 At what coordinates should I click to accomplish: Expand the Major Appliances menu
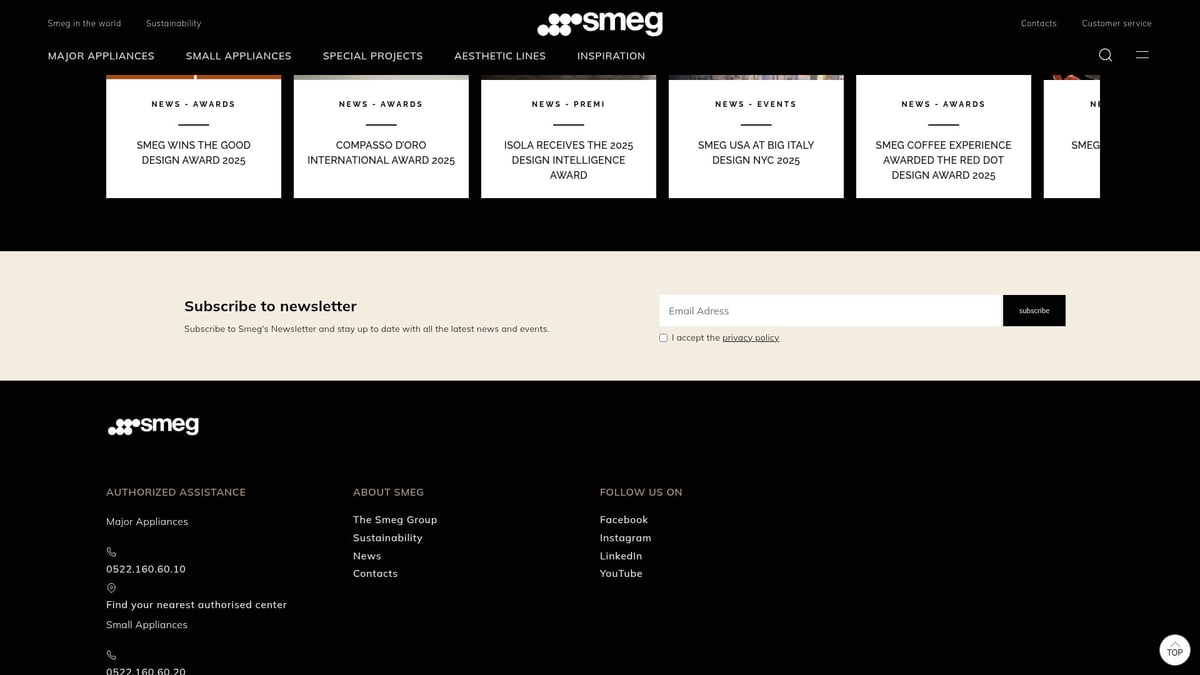click(x=101, y=56)
